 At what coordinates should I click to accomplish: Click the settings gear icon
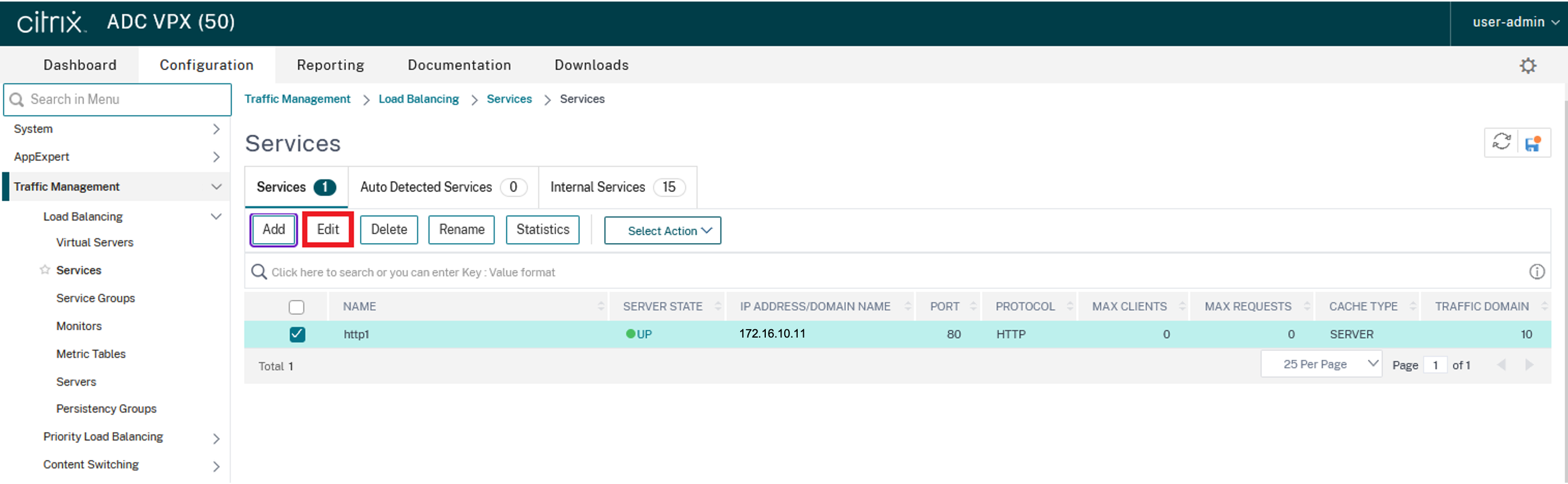tap(1527, 66)
